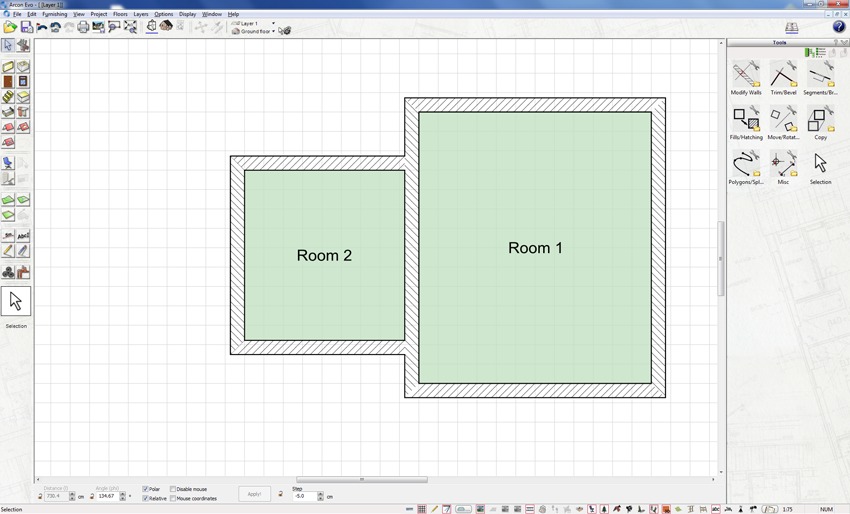This screenshot has height=514, width=850.
Task: Open the Segments/Br... tool
Action: tap(820, 78)
